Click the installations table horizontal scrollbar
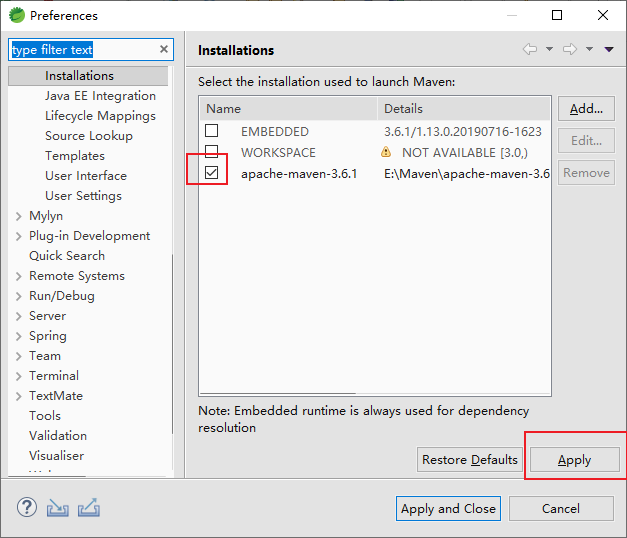 pyautogui.click(x=278, y=394)
